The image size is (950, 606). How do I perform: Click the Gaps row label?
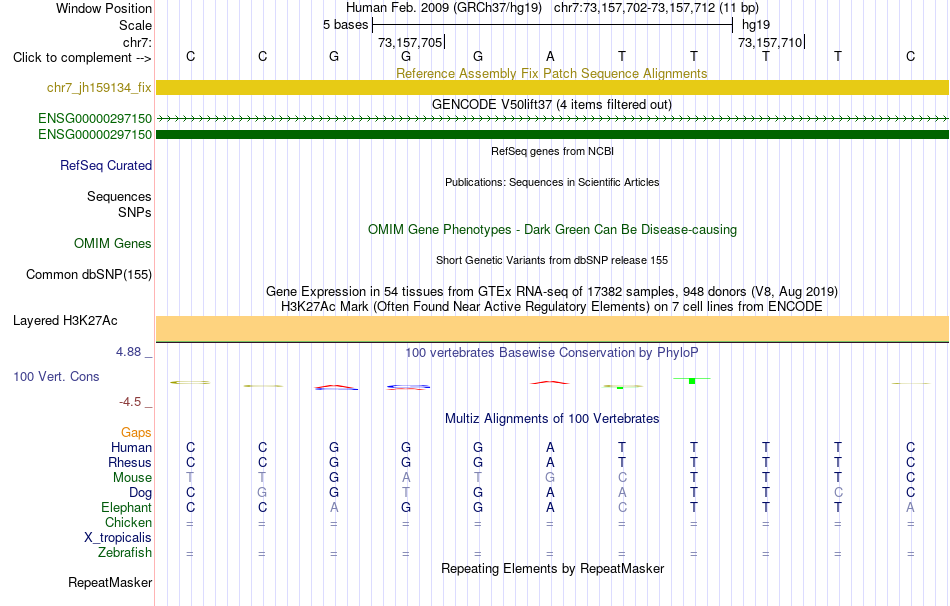pos(136,432)
